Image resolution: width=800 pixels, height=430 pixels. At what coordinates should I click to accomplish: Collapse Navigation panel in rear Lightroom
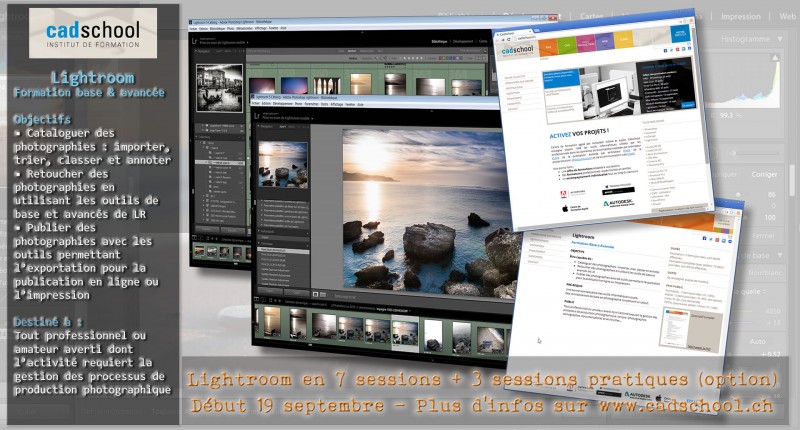(197, 51)
